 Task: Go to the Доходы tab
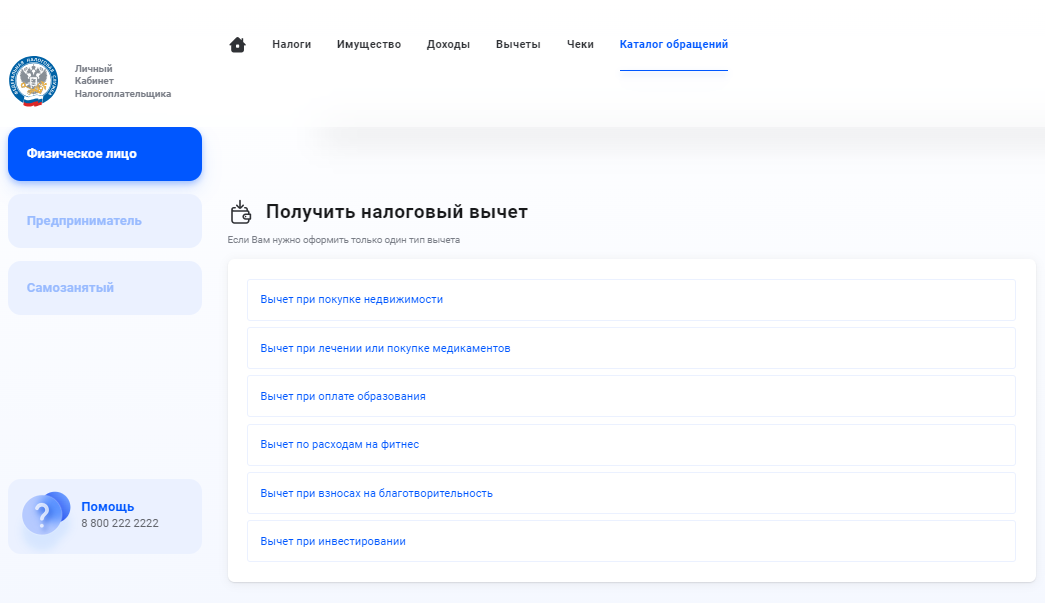[448, 45]
